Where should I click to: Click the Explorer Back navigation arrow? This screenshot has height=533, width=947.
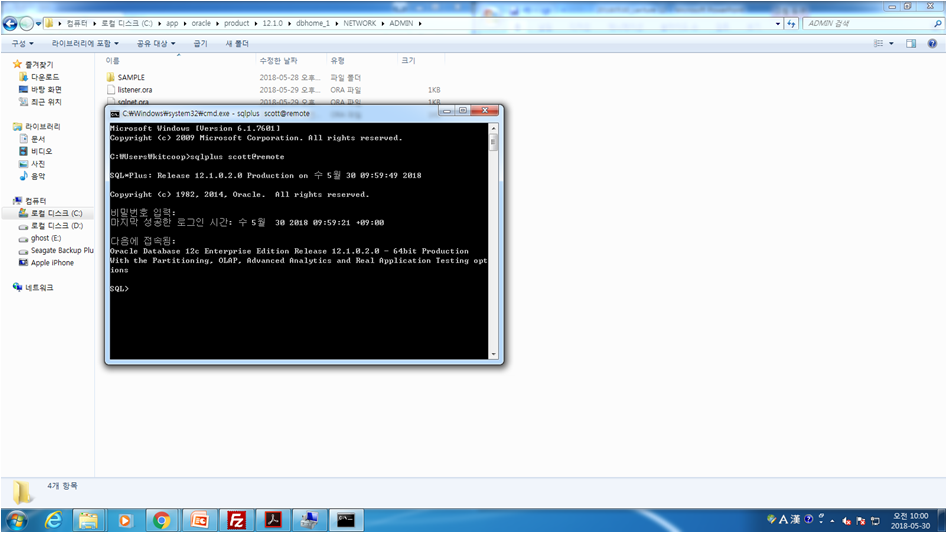click(x=10, y=24)
